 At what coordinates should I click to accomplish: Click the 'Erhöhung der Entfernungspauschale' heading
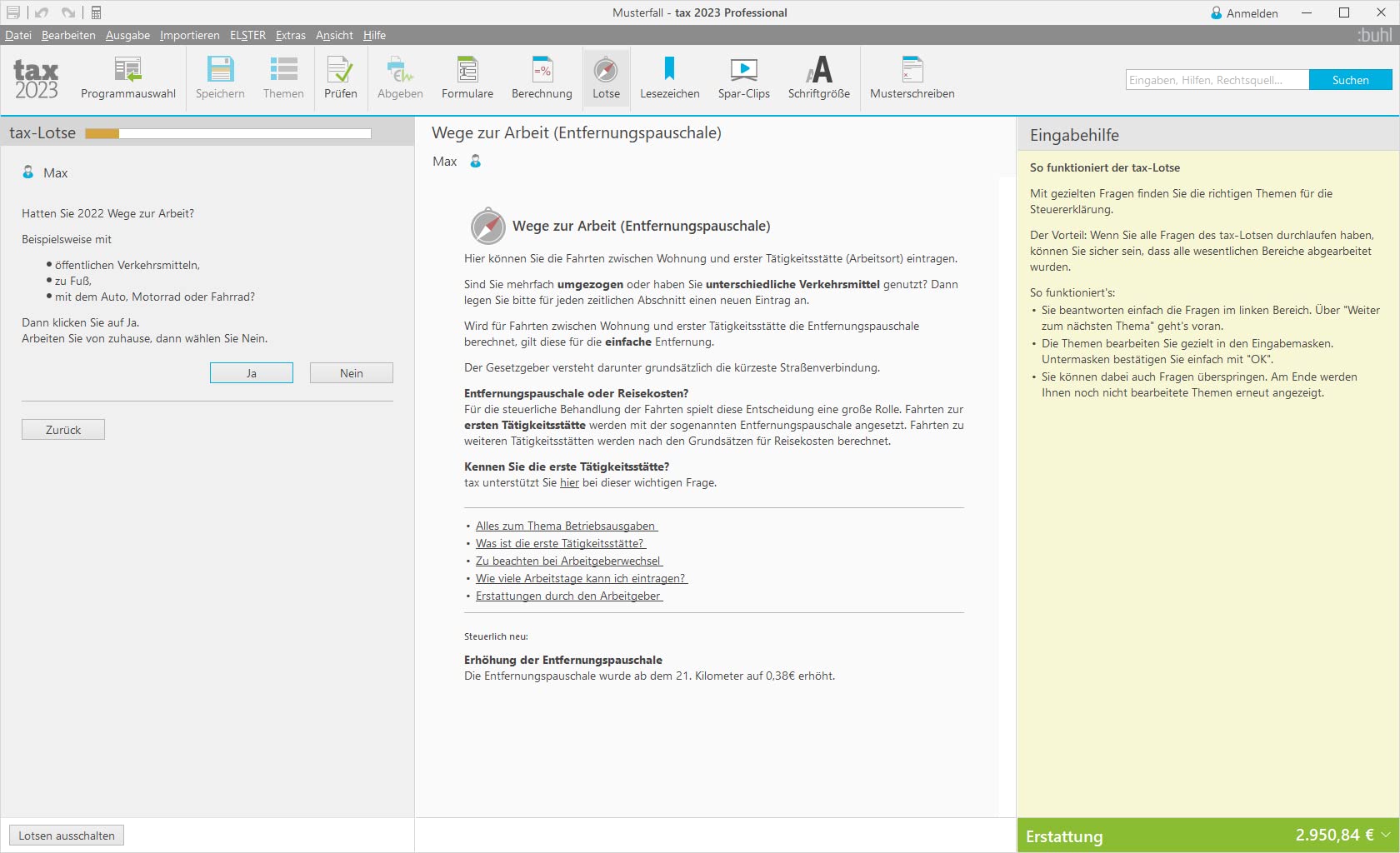tap(563, 660)
